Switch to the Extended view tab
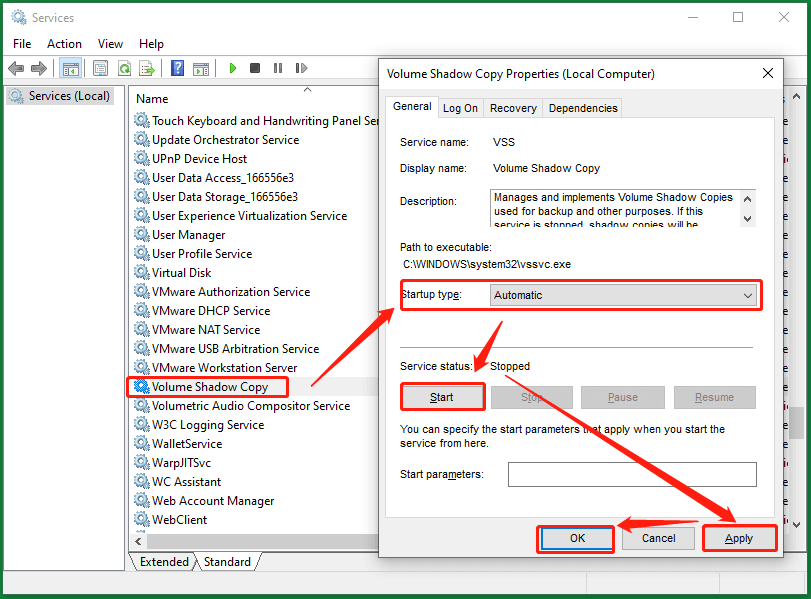 click(164, 562)
